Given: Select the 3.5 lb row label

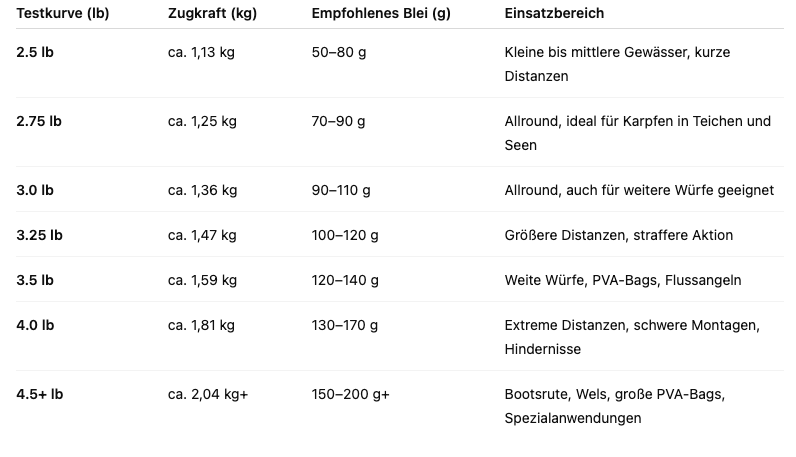Looking at the screenshot, I should (35, 280).
